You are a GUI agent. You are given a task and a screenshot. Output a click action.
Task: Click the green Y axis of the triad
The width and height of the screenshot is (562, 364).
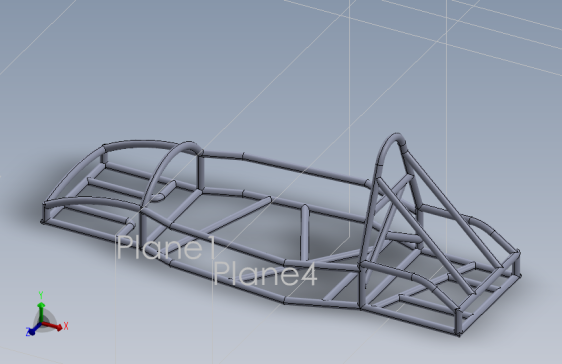coord(41,307)
